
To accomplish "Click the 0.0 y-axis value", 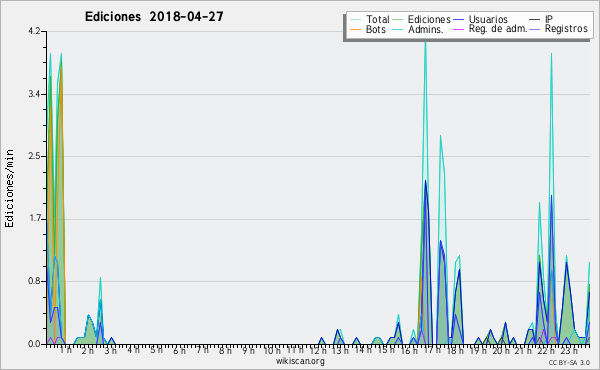I will coord(34,344).
